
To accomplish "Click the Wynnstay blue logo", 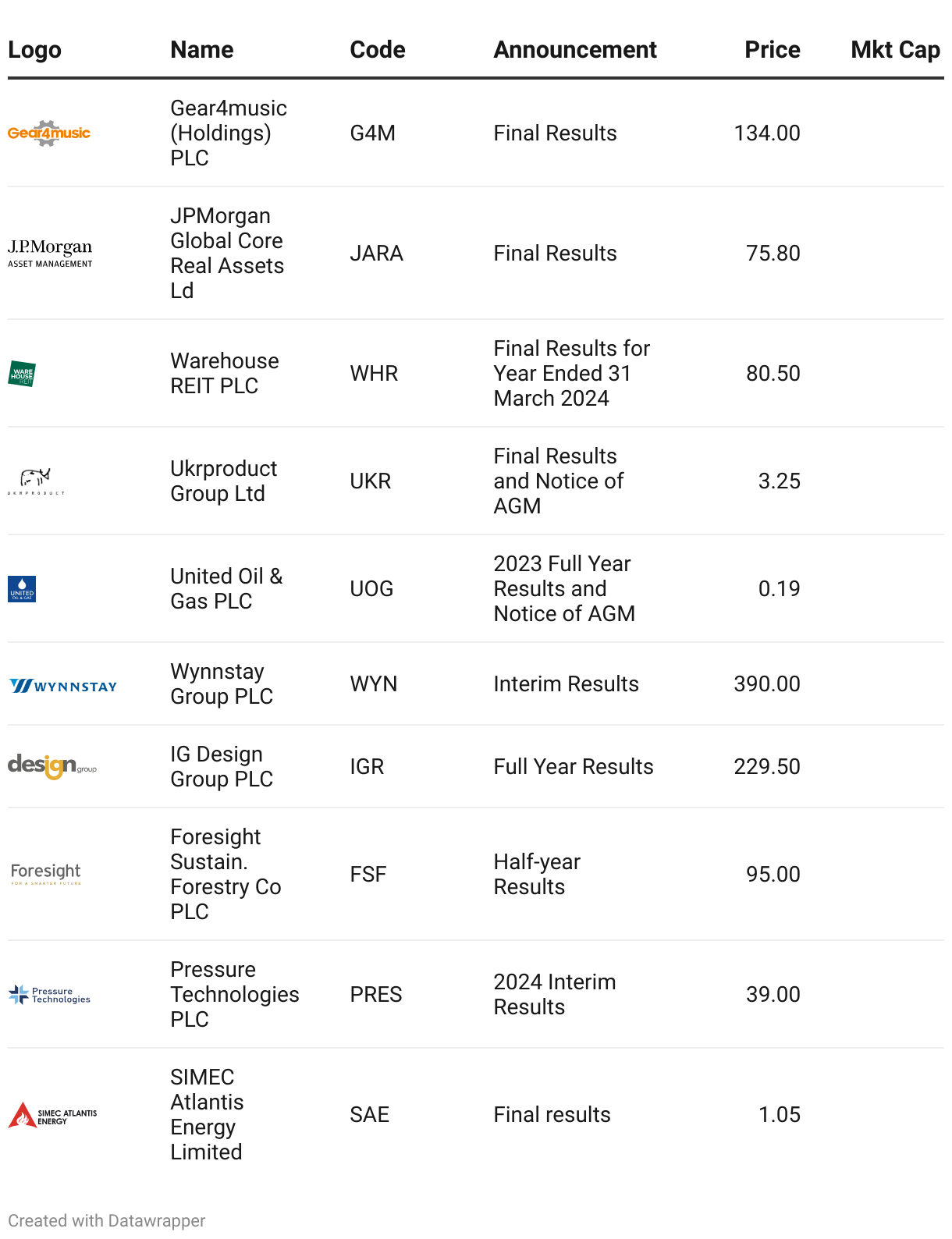I will tap(63, 686).
